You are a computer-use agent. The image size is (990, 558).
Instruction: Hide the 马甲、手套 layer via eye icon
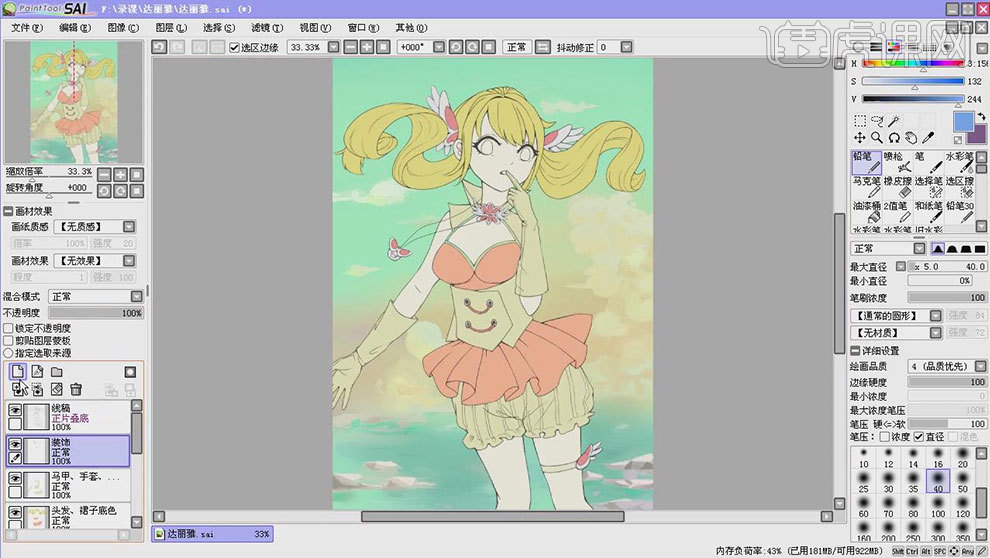tap(15, 479)
